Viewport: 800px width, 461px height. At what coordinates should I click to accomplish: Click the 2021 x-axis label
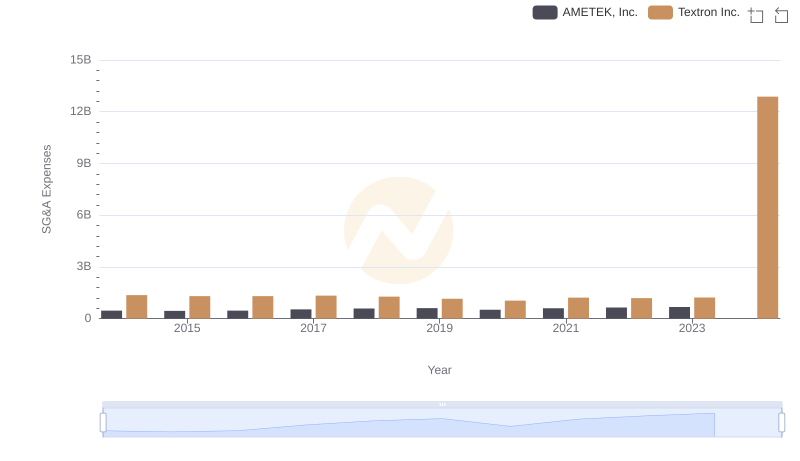coord(566,328)
